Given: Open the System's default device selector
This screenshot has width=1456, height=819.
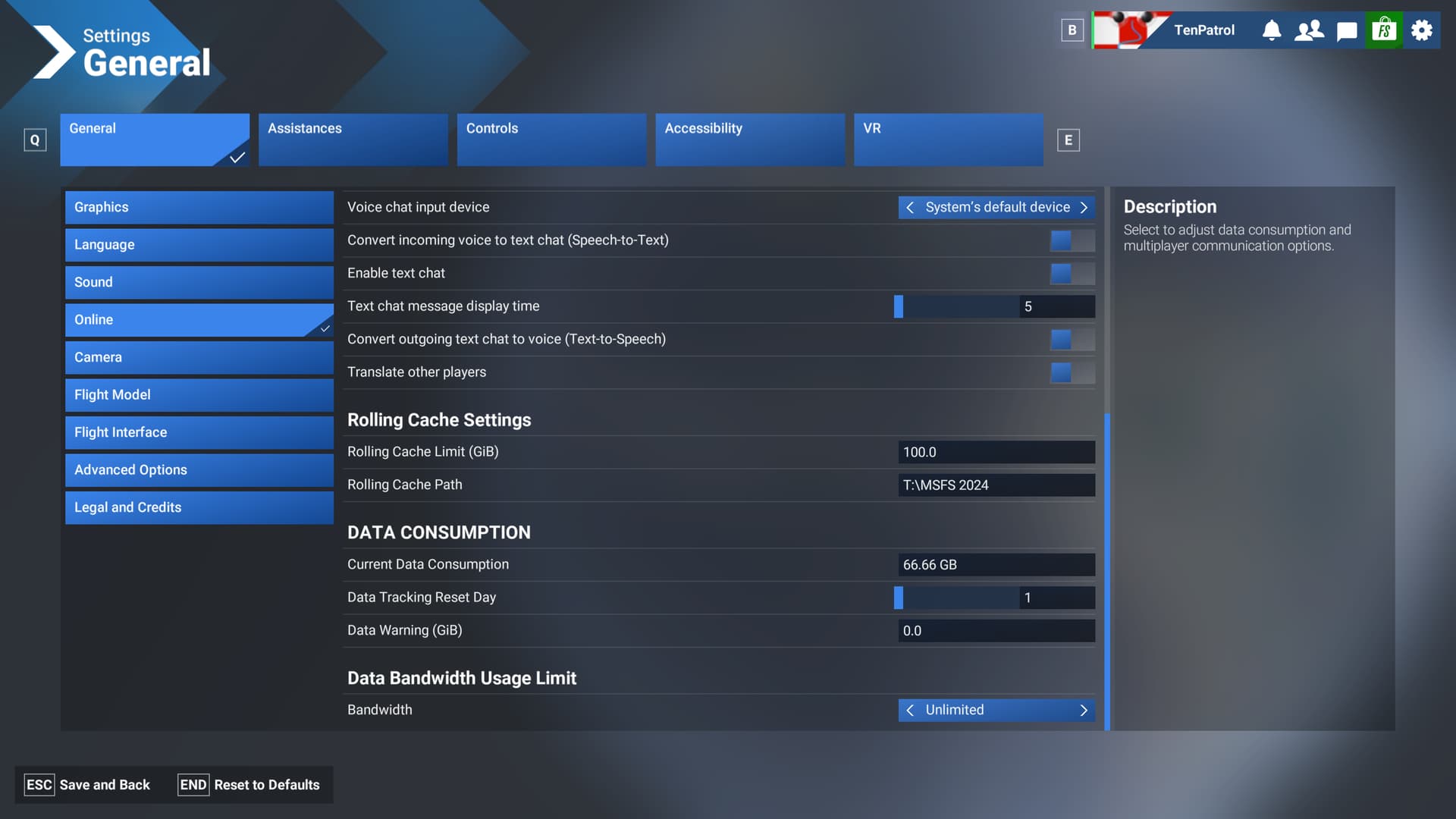Looking at the screenshot, I should [996, 207].
